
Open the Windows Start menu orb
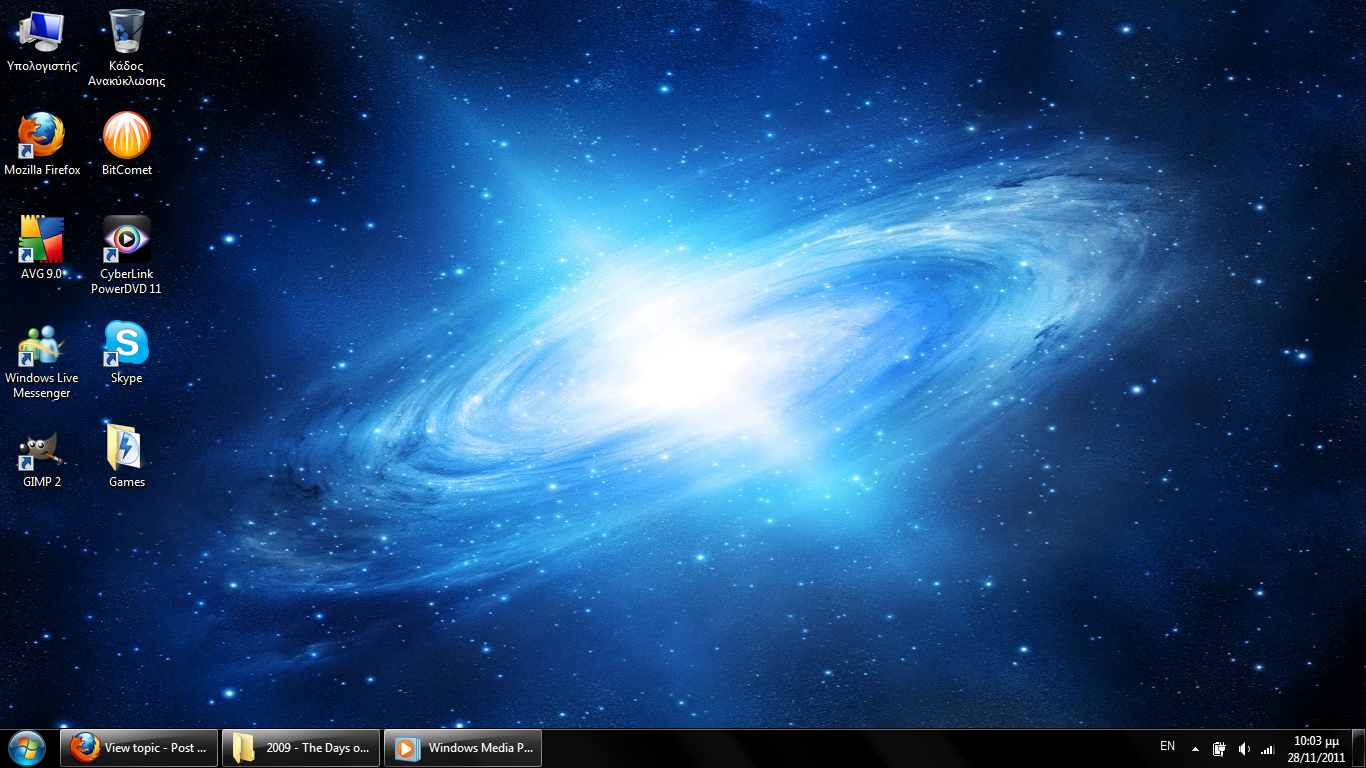pyautogui.click(x=27, y=747)
